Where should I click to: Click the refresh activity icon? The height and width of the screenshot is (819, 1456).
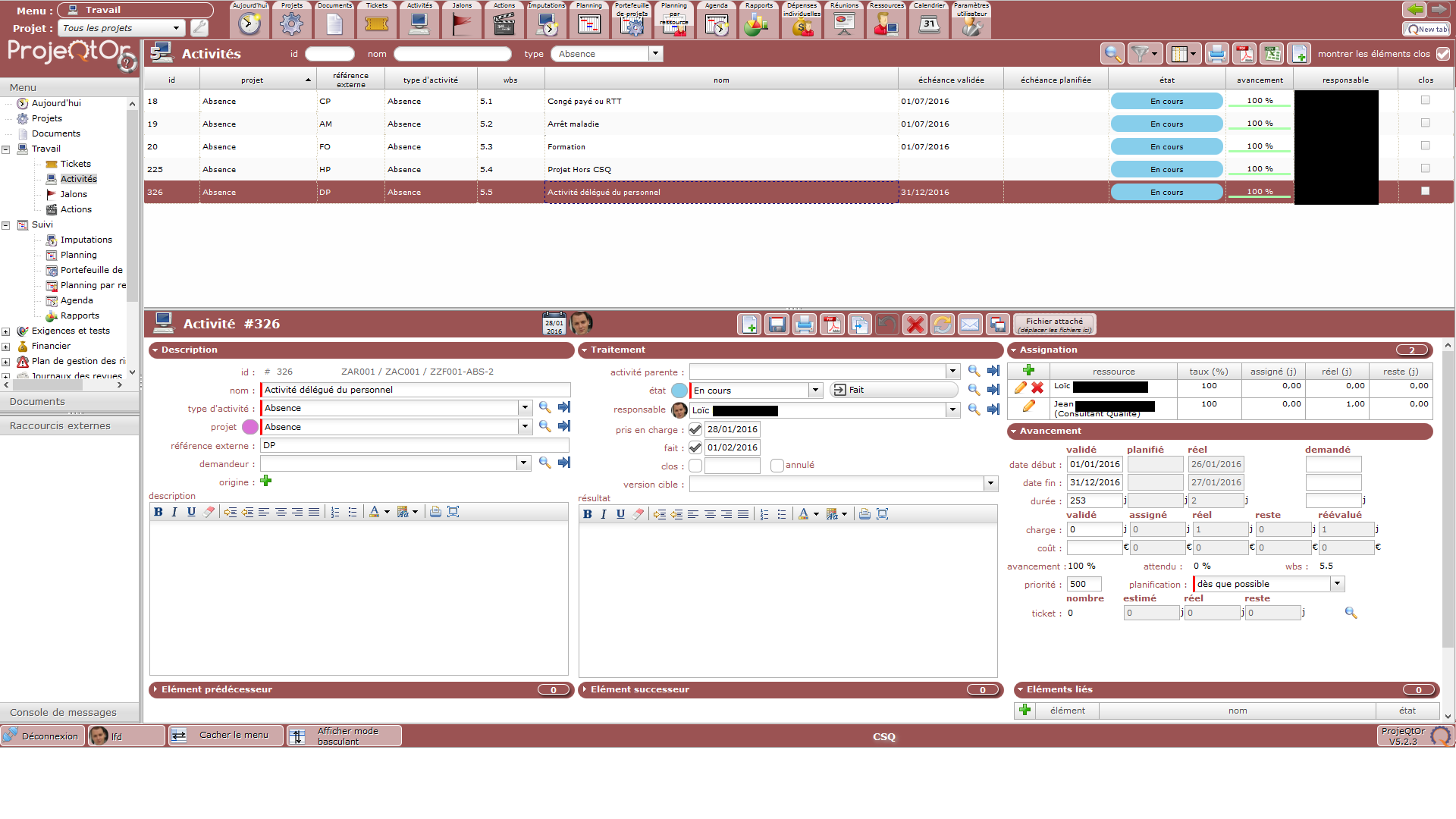point(942,325)
